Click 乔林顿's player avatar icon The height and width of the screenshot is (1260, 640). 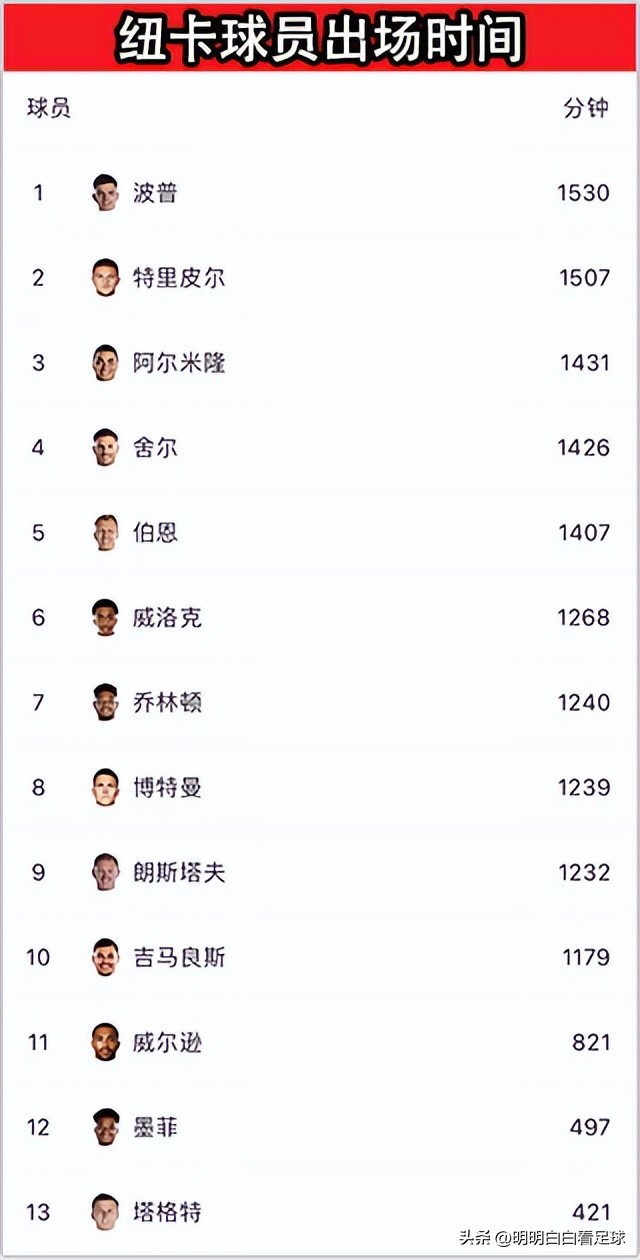pos(105,702)
